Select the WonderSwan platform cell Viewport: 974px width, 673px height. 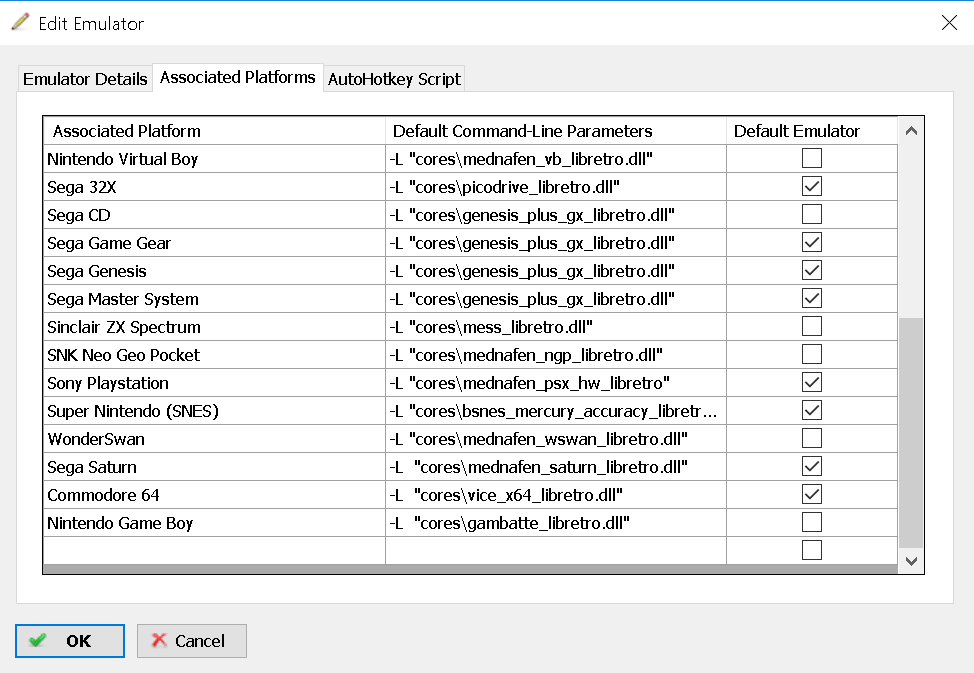[x=214, y=439]
